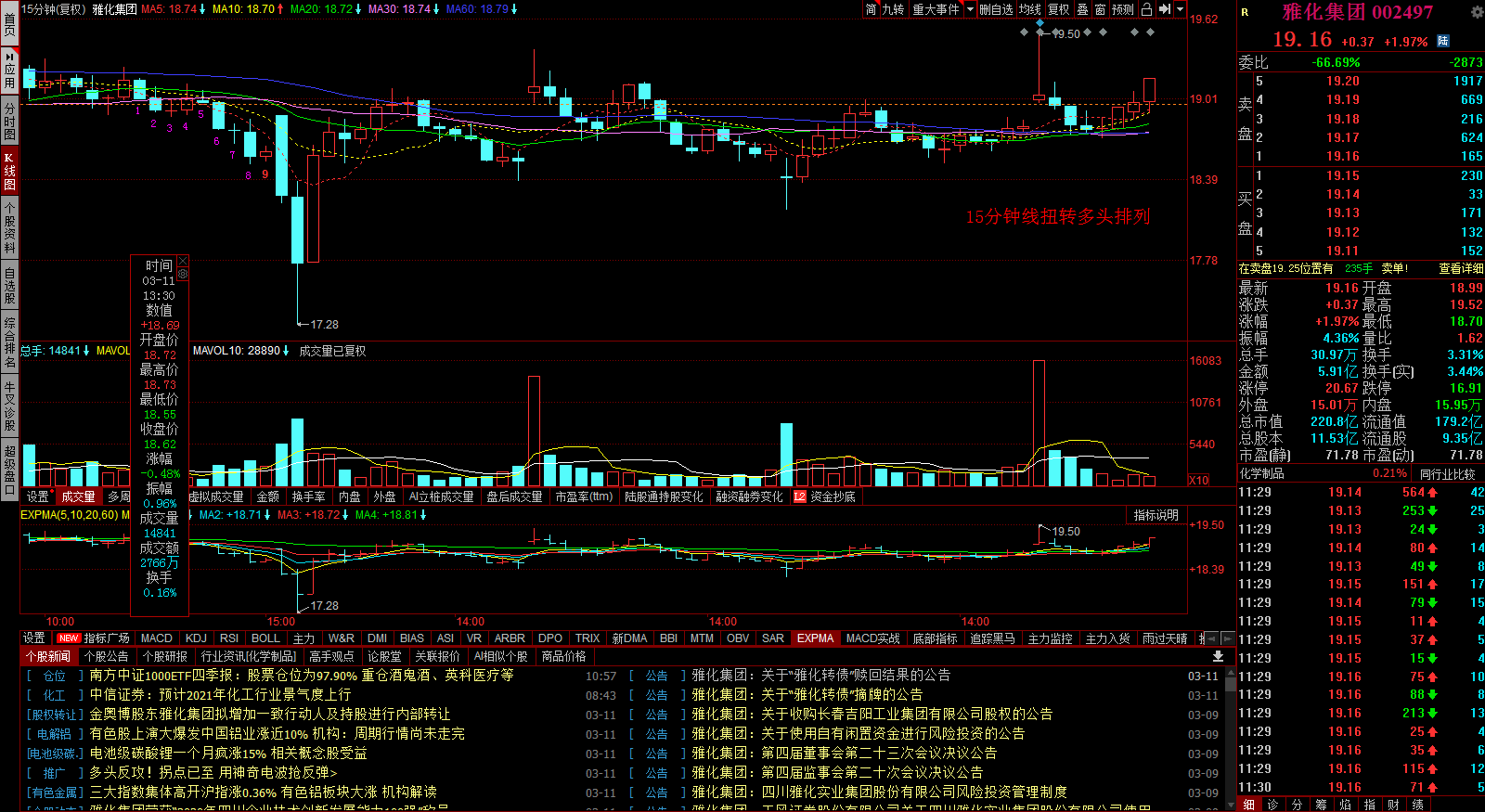Click the 九转 indicator toolbar item
Screen dimensions: 1485x812
point(893,9)
